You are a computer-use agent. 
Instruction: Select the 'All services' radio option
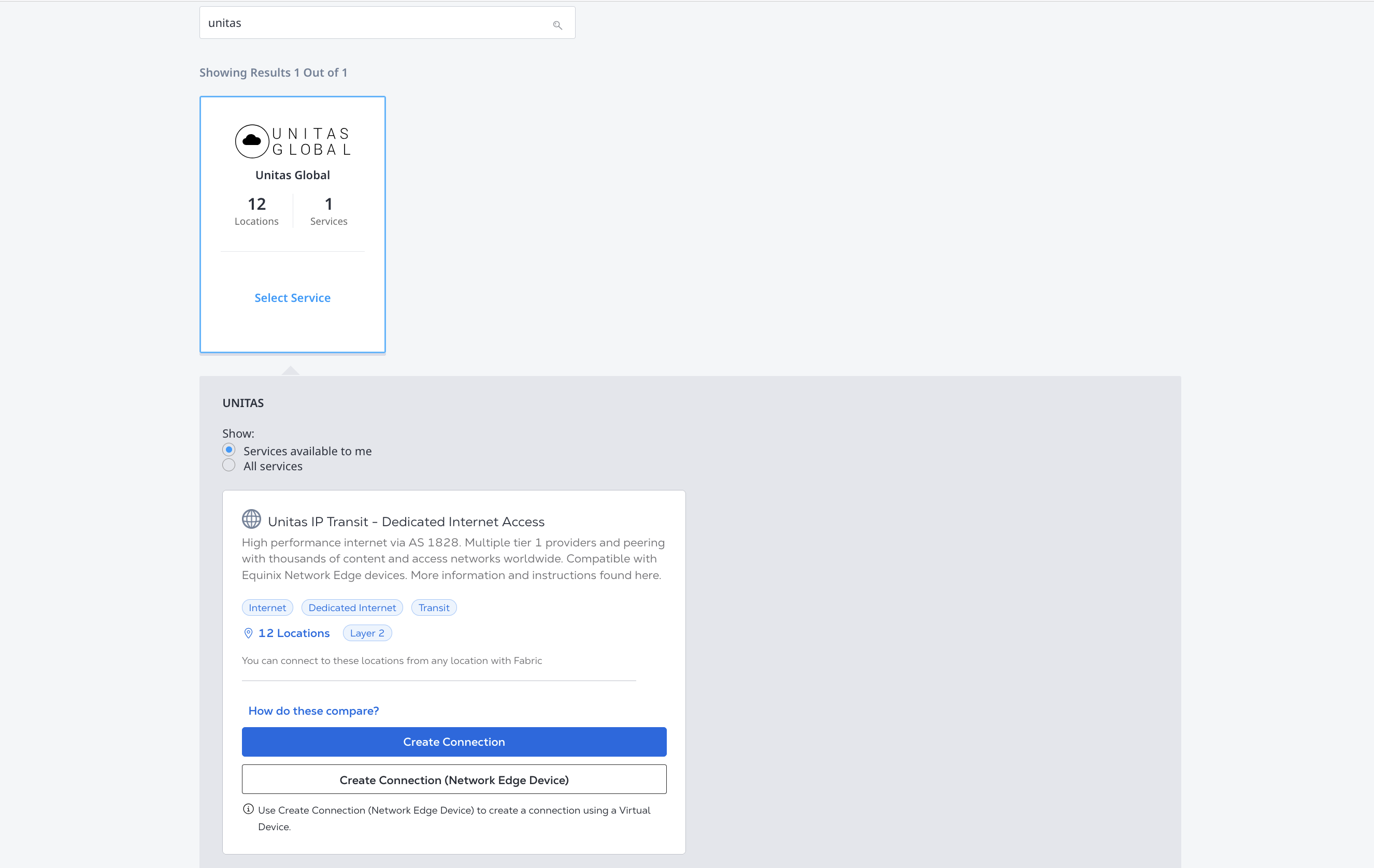[229, 466]
